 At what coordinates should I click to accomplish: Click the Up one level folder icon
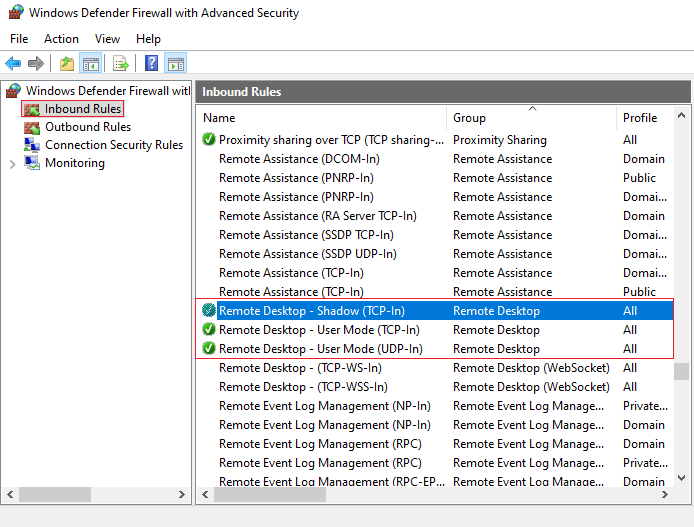click(x=67, y=63)
